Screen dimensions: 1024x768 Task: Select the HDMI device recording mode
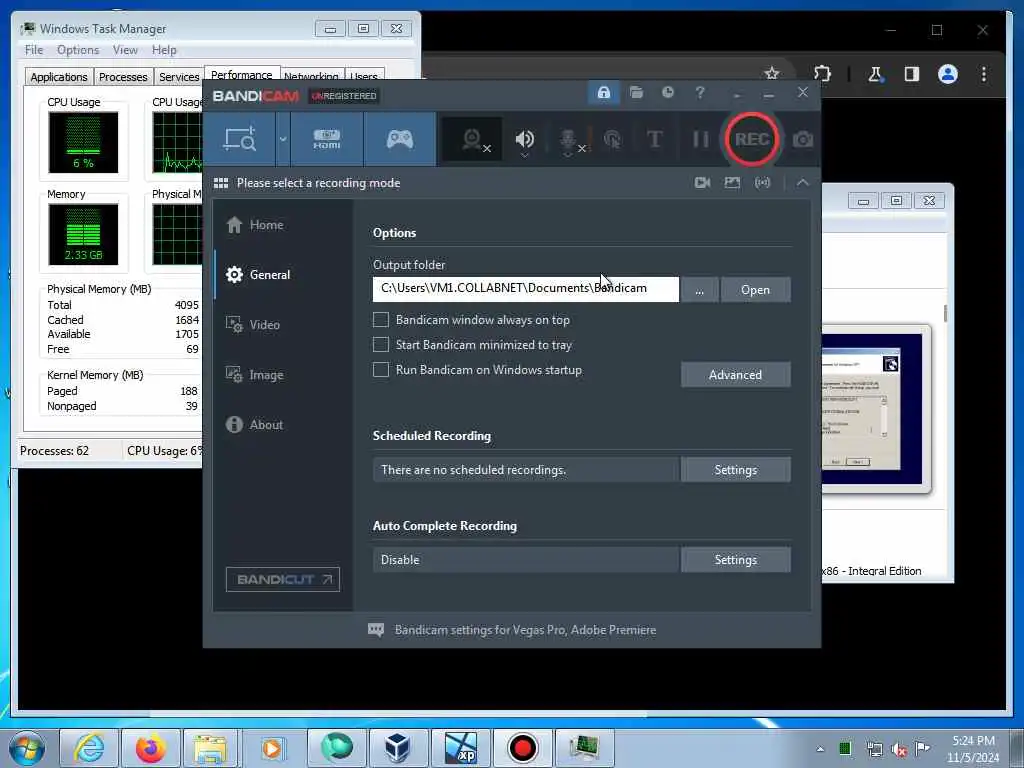[327, 138]
